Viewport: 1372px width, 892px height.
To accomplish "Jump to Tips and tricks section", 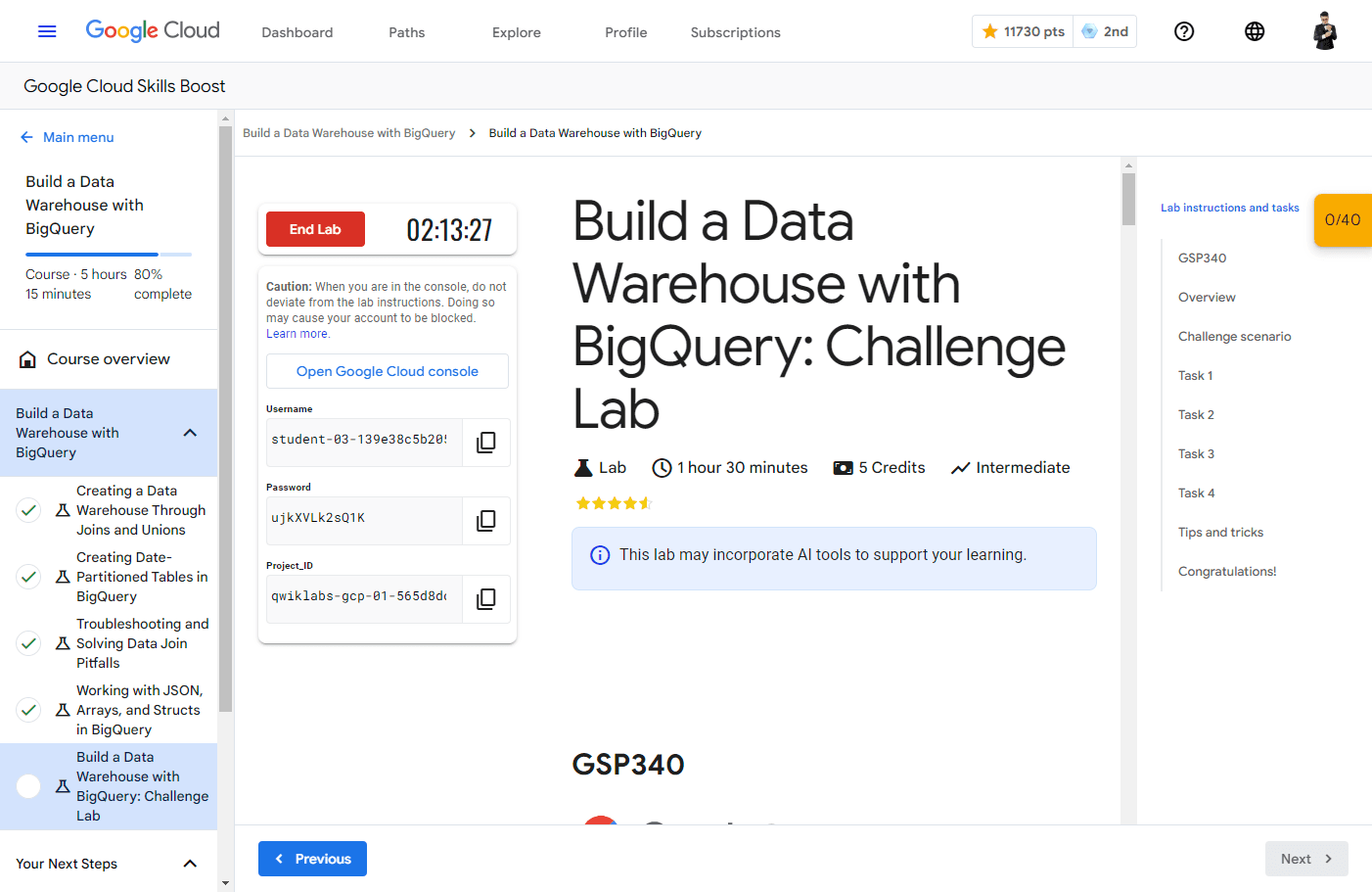I will click(1220, 533).
